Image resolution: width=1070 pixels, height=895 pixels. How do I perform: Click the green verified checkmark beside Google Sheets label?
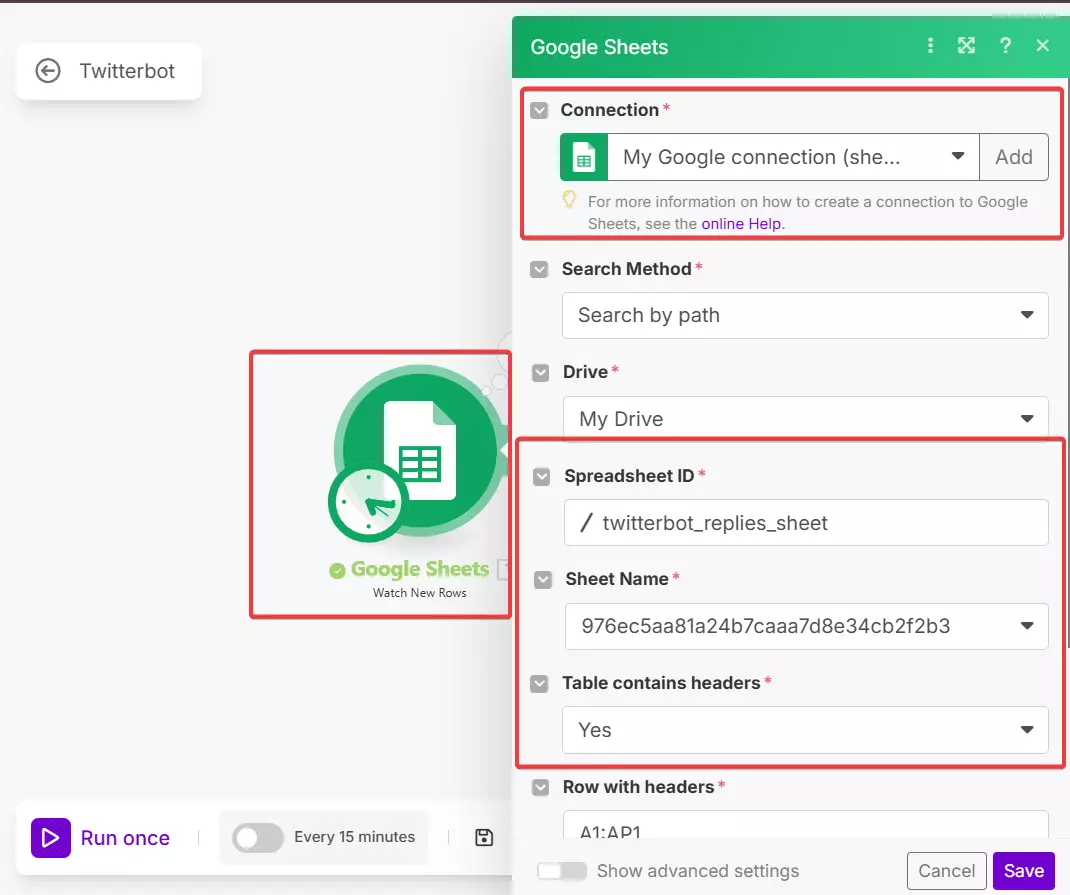(337, 570)
